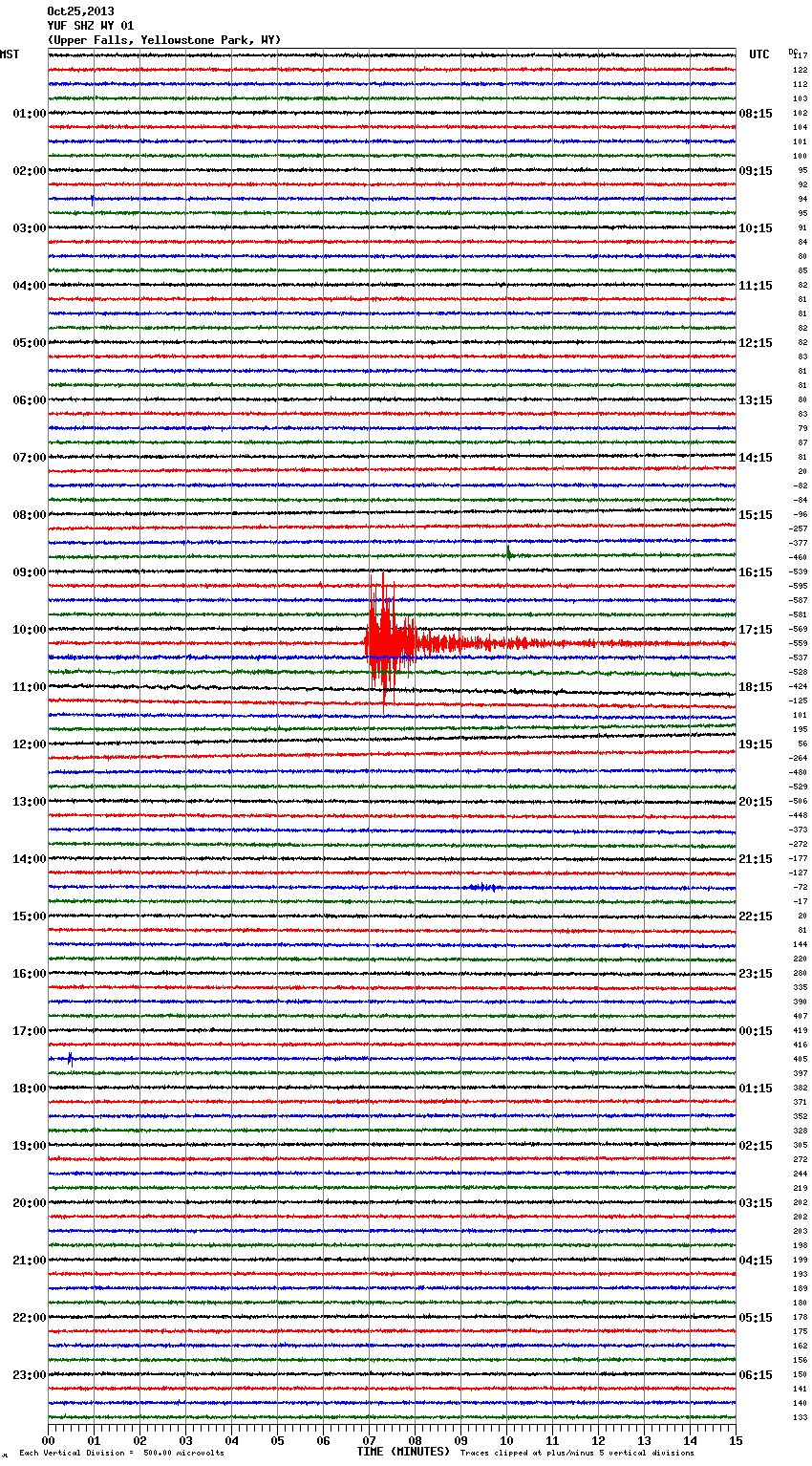812x1466 pixels.
Task: Select the 19:00 MST time label
Action: coord(30,1146)
